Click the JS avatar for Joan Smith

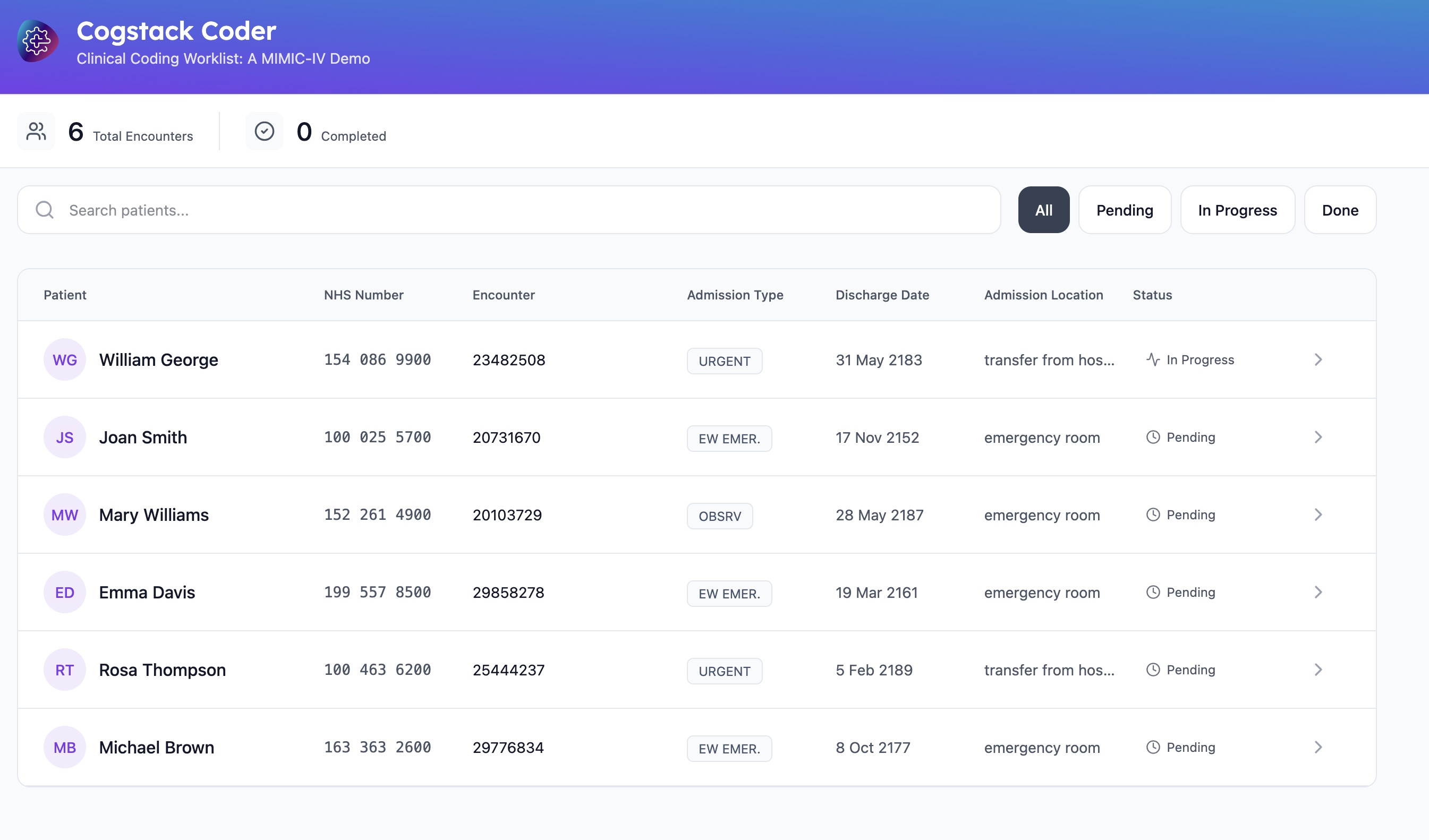(65, 438)
